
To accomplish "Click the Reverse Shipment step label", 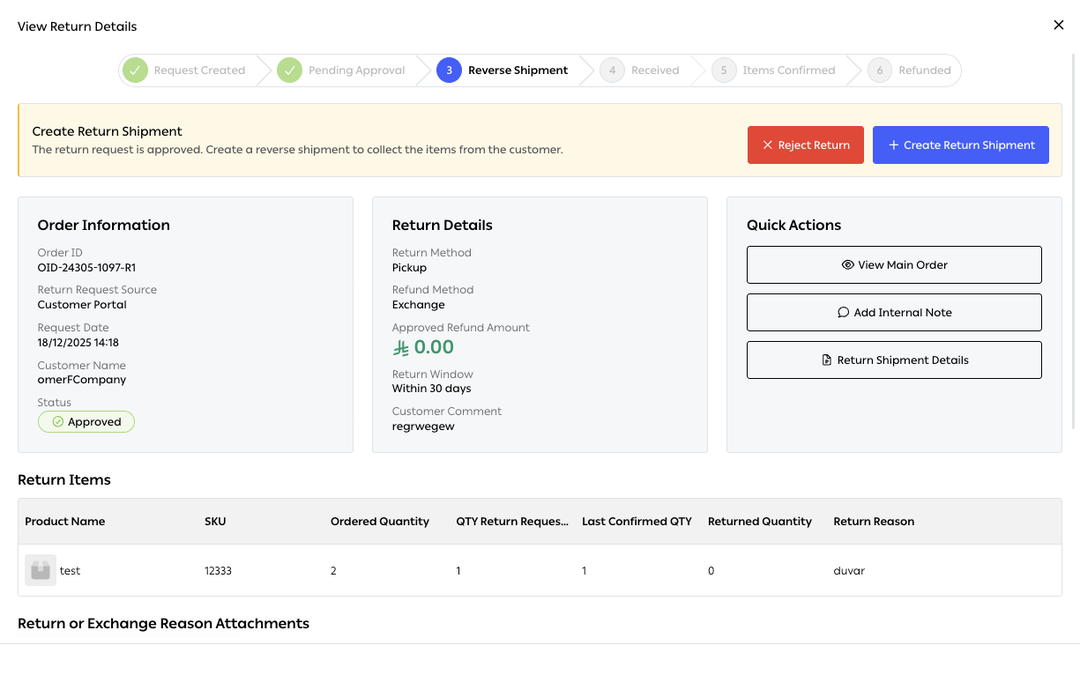I will 518,70.
